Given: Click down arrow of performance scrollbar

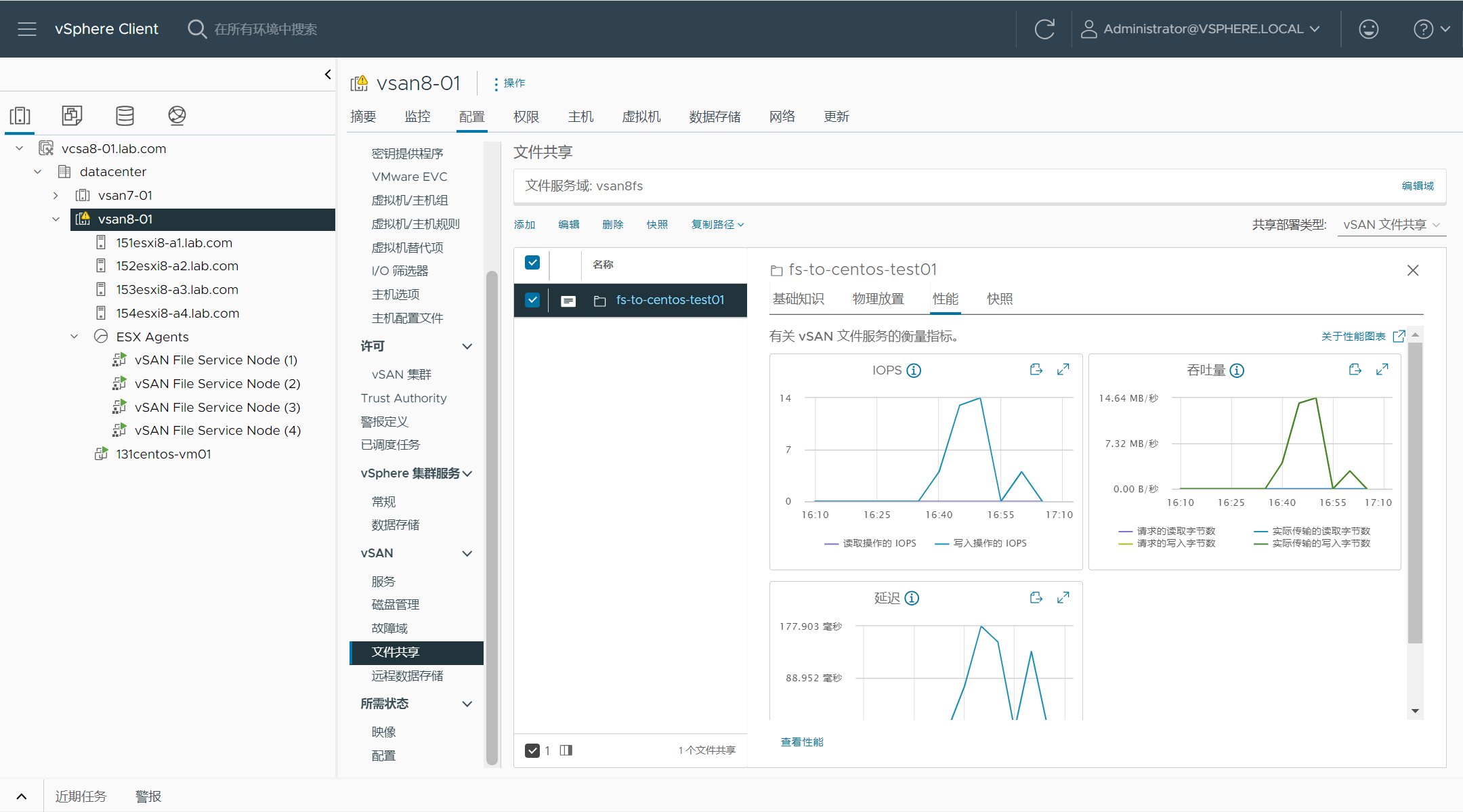Looking at the screenshot, I should 1415,711.
